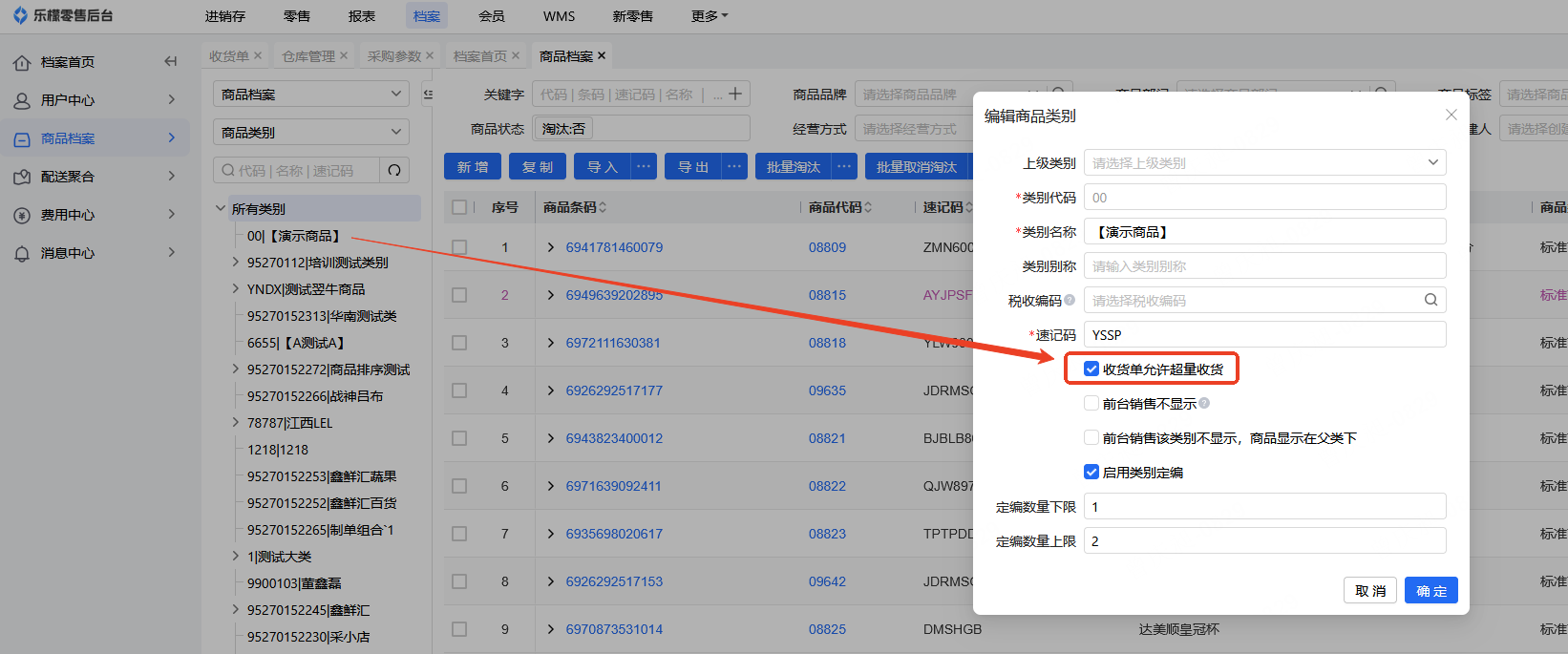Expand the 95270112|培训测试类别 node

pos(236,262)
